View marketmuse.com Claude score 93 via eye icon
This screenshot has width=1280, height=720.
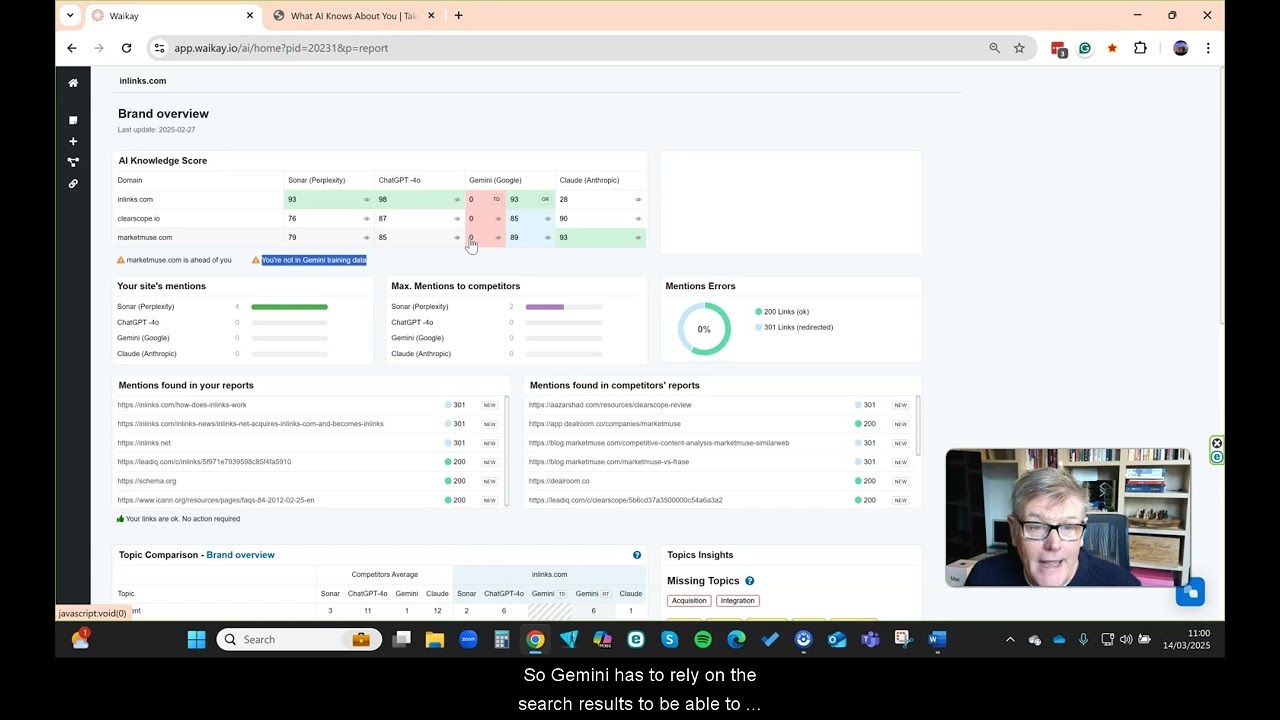[x=638, y=238]
